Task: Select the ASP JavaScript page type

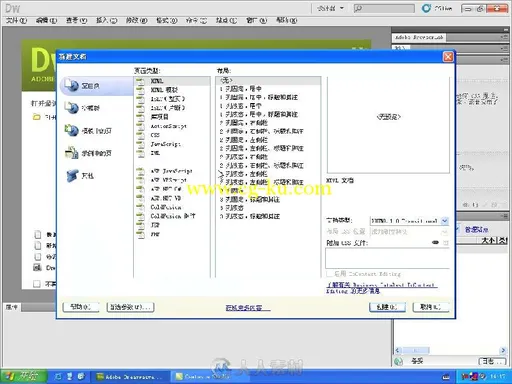Action: (171, 171)
